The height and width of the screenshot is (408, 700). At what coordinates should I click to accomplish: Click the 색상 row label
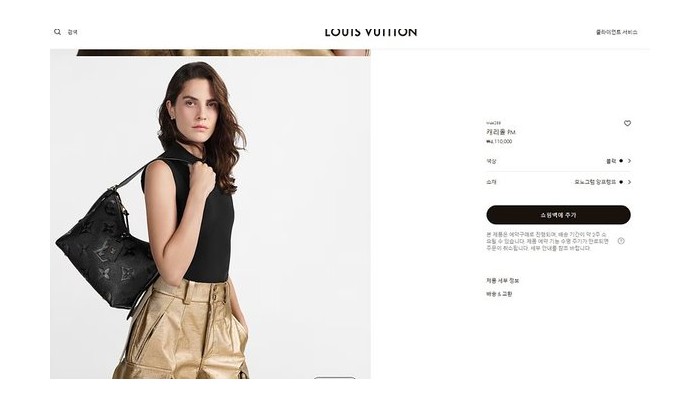click(x=491, y=161)
